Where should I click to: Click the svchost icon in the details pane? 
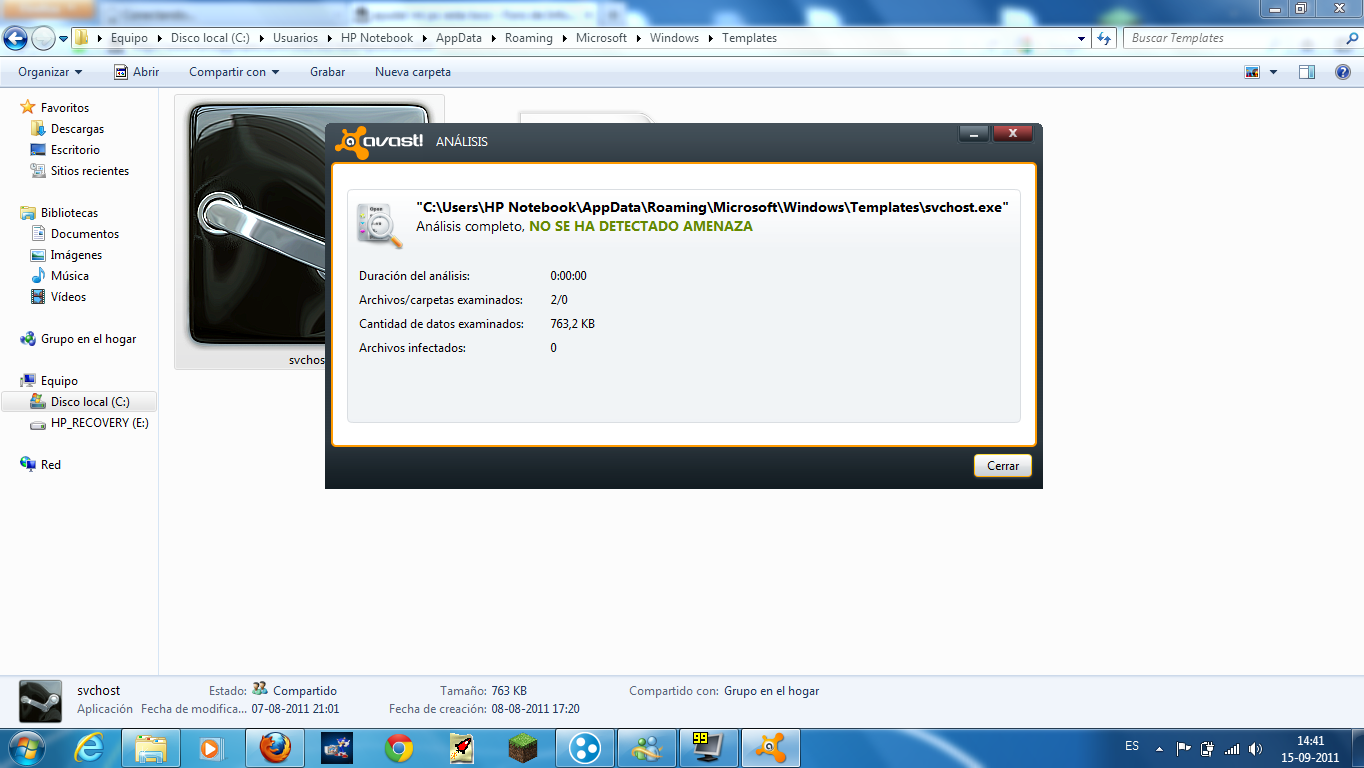coord(42,700)
